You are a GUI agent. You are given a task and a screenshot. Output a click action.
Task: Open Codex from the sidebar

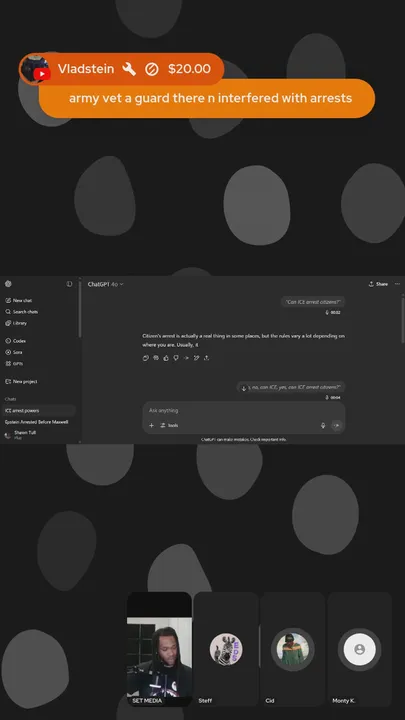[x=16, y=341]
